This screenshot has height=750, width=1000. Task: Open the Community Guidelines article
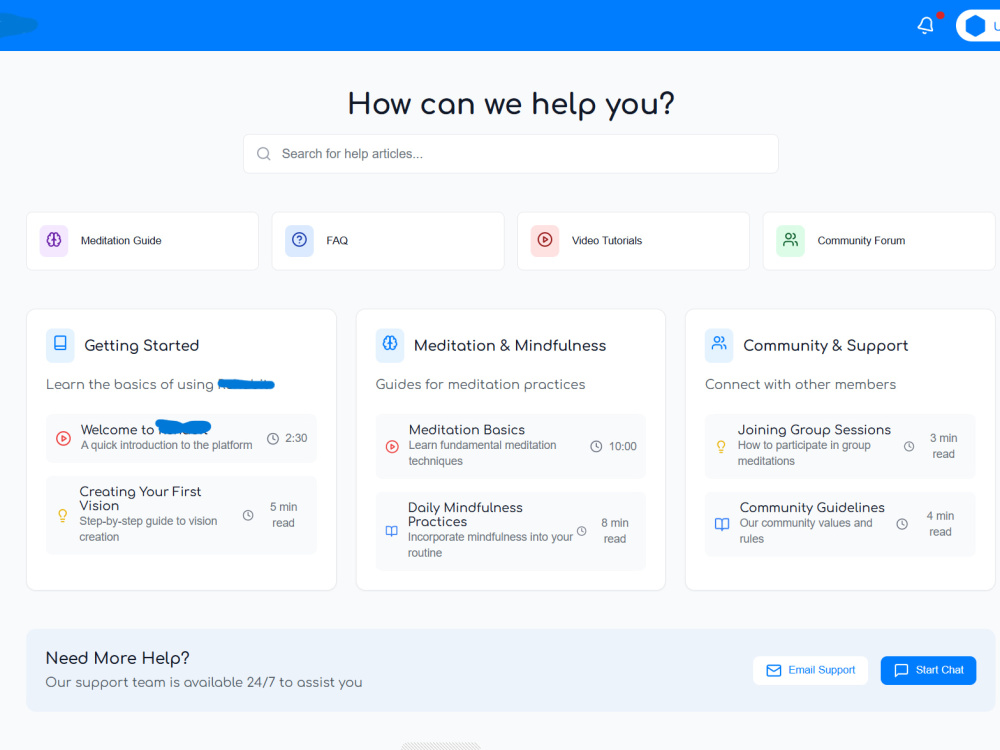coord(840,524)
